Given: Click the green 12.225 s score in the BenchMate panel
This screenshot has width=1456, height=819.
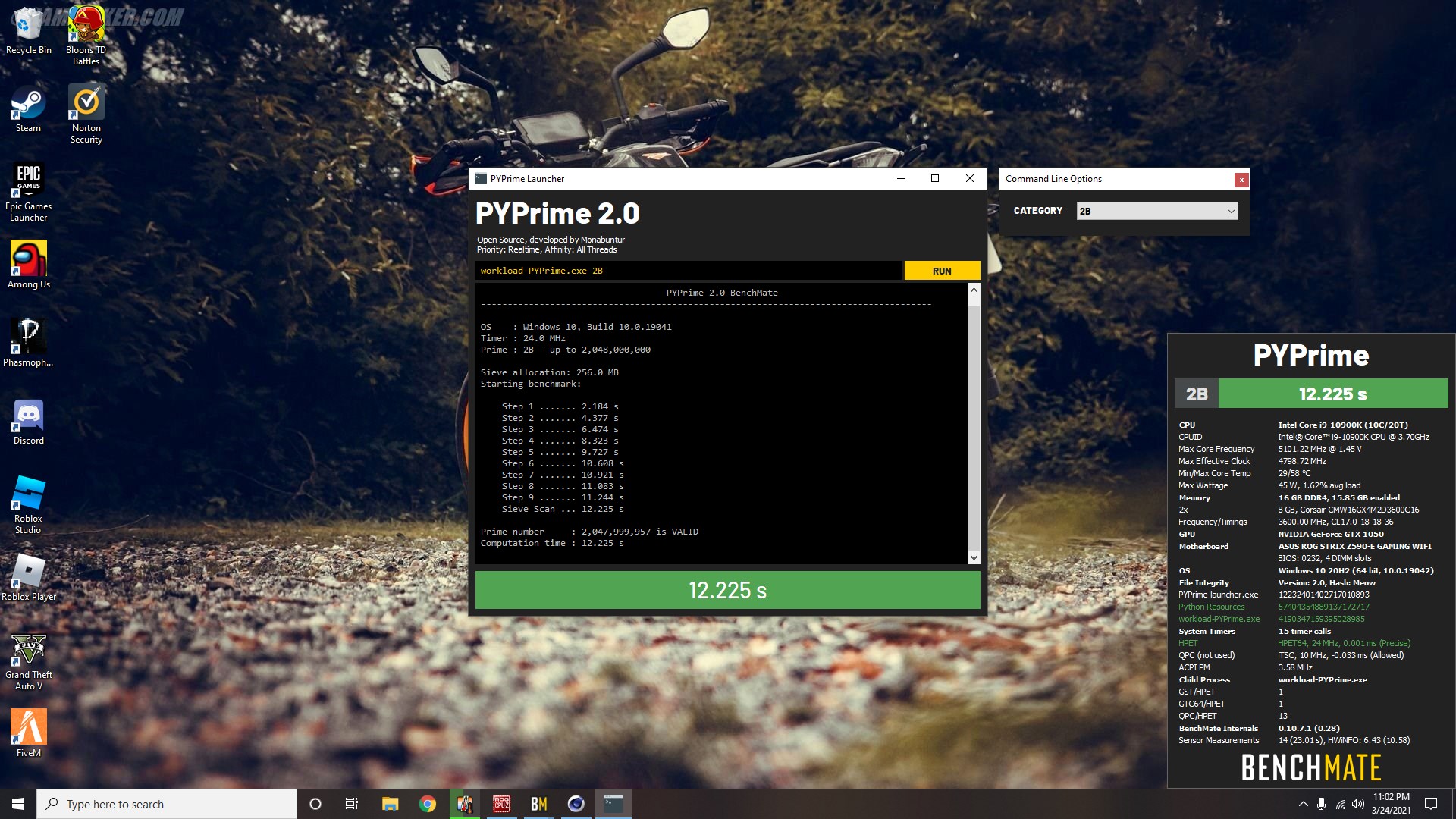Looking at the screenshot, I should 1333,394.
